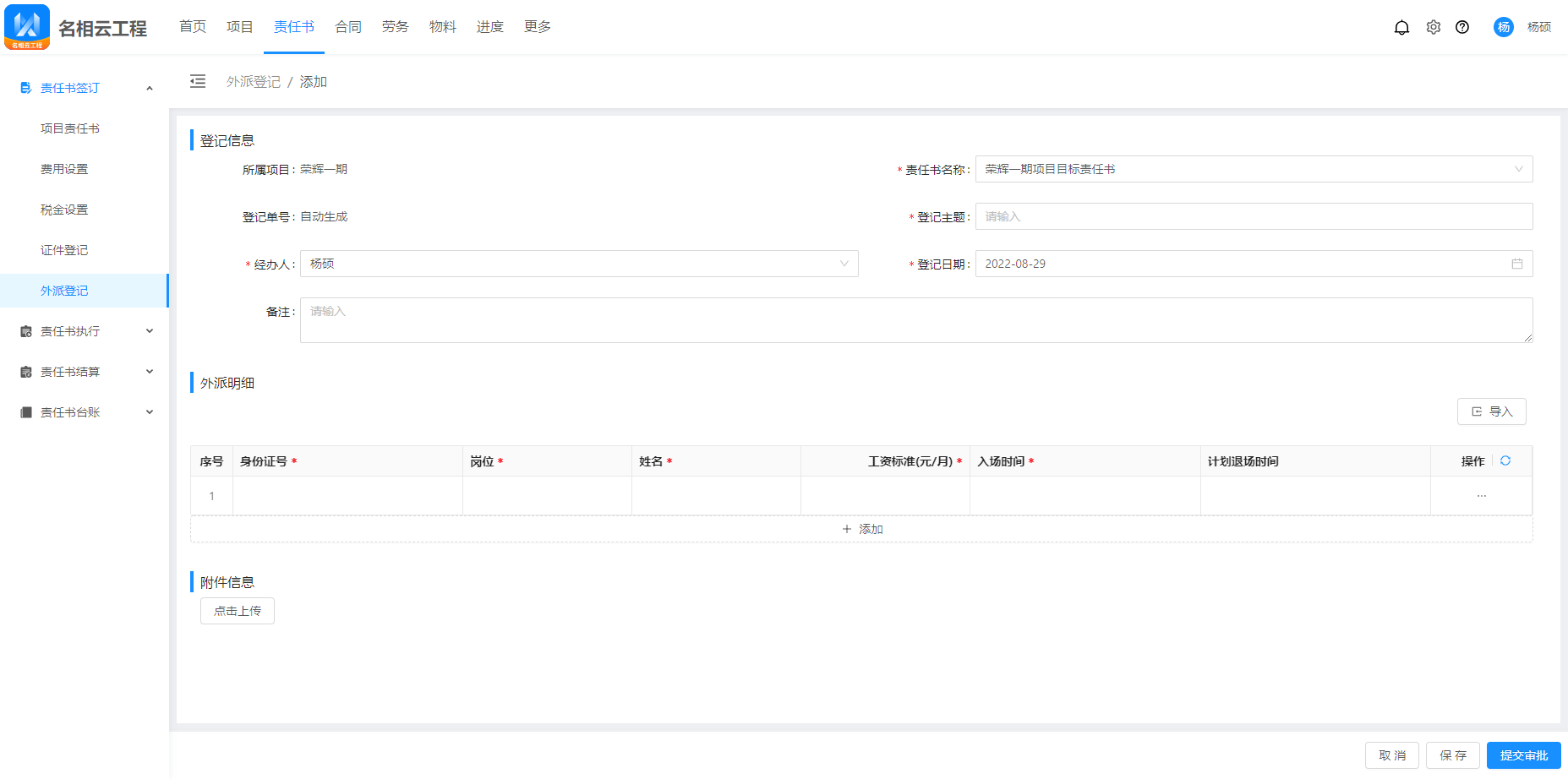Click the help question mark icon
This screenshot has width=1568, height=779.
pyautogui.click(x=1462, y=27)
